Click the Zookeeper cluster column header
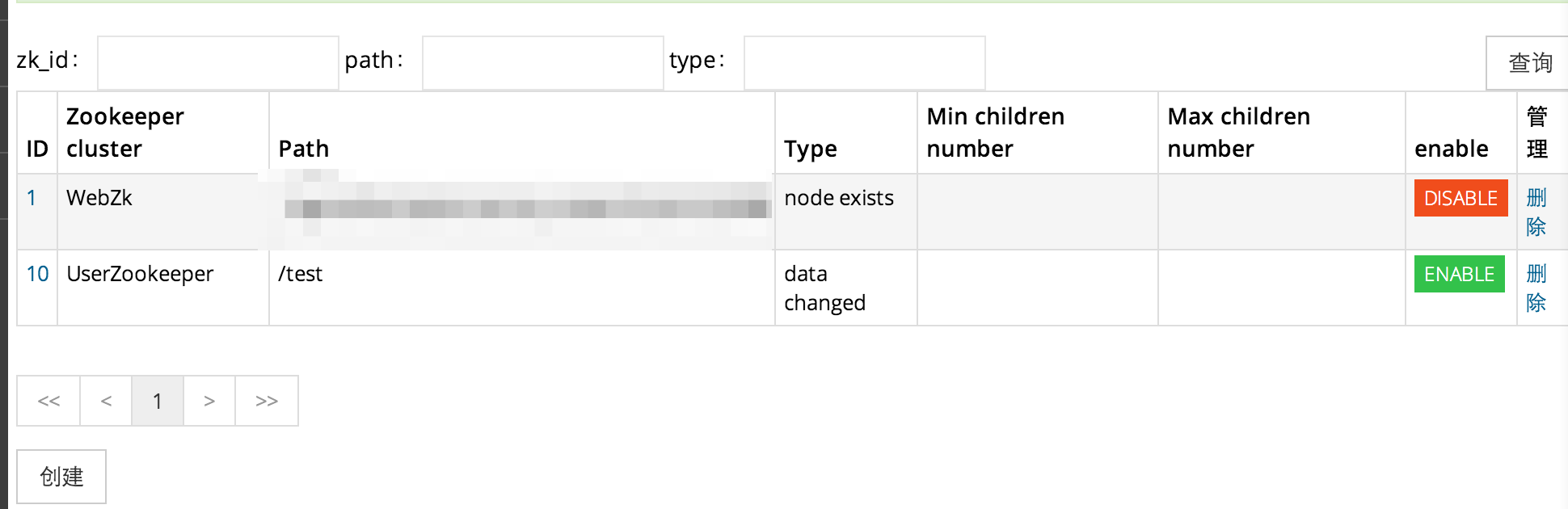 point(125,133)
